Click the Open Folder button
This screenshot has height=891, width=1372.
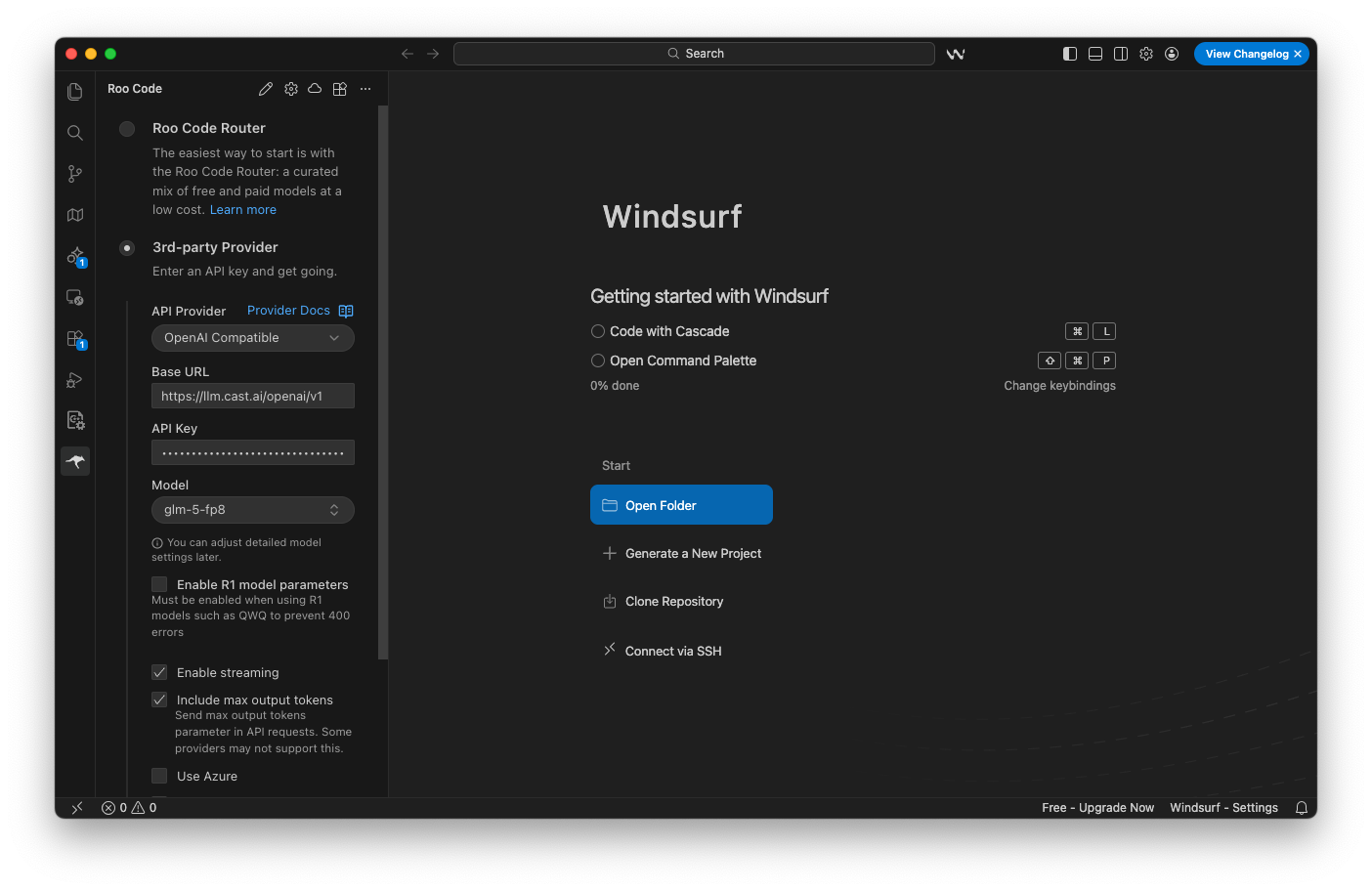(681, 505)
